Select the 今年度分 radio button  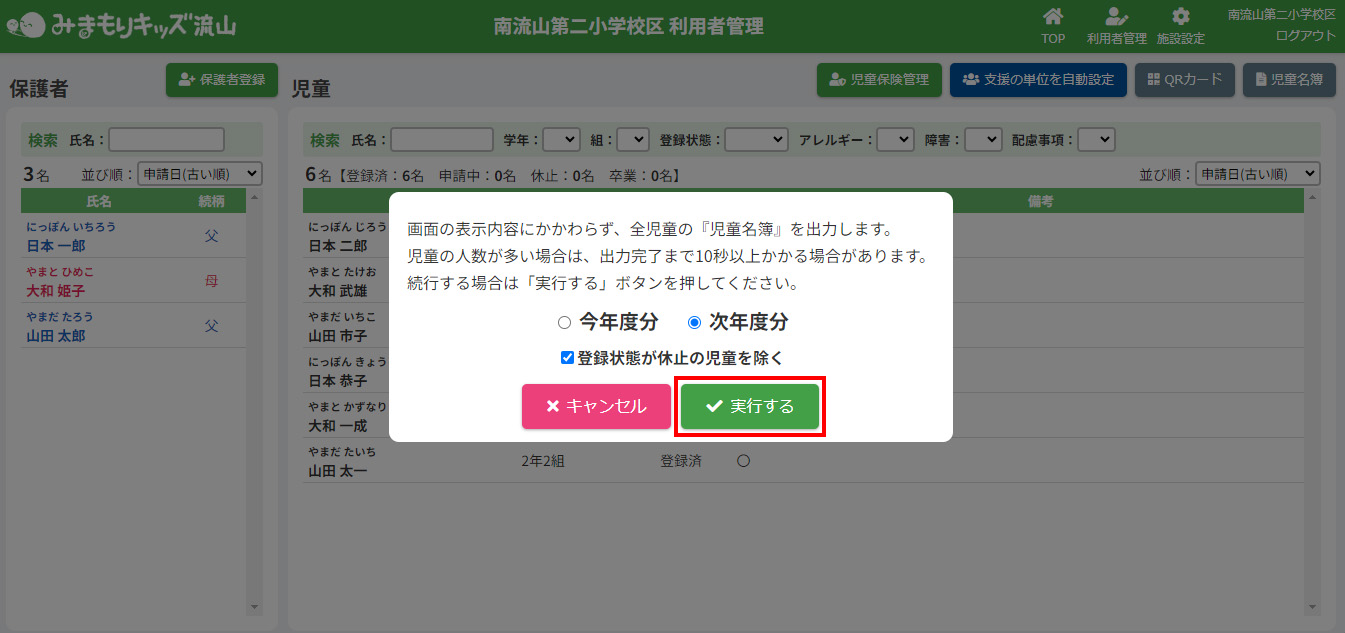point(564,323)
